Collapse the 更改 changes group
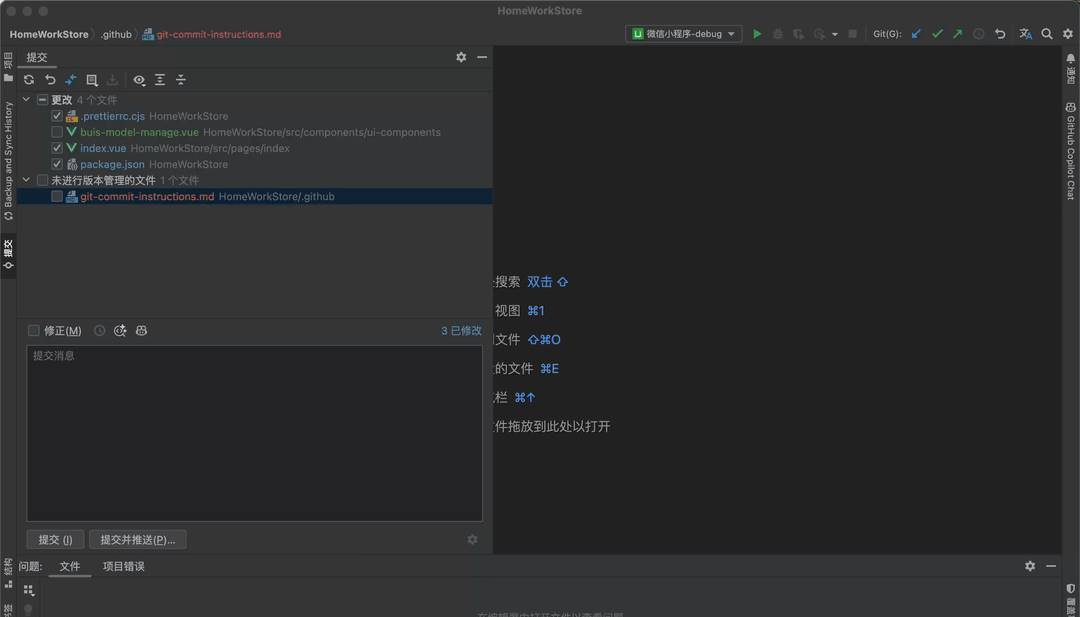The width and height of the screenshot is (1080, 617). tap(24, 99)
